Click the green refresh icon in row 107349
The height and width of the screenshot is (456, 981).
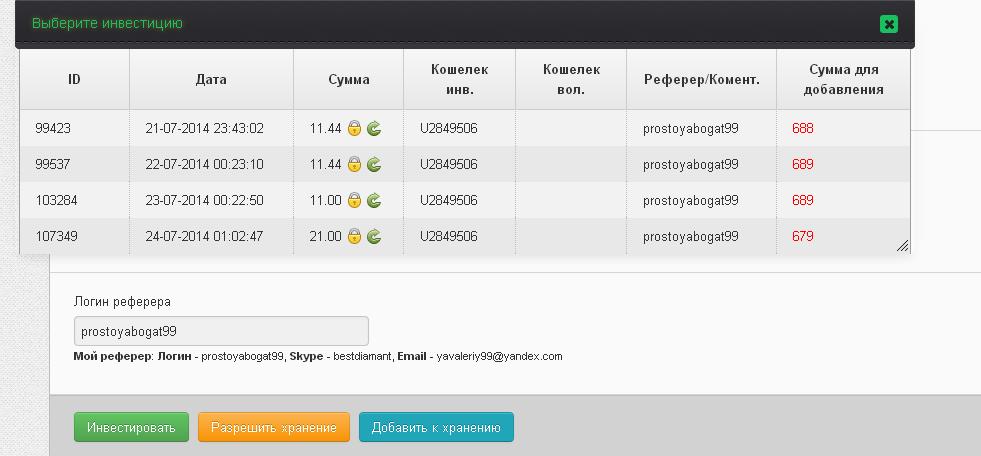pyautogui.click(x=374, y=236)
